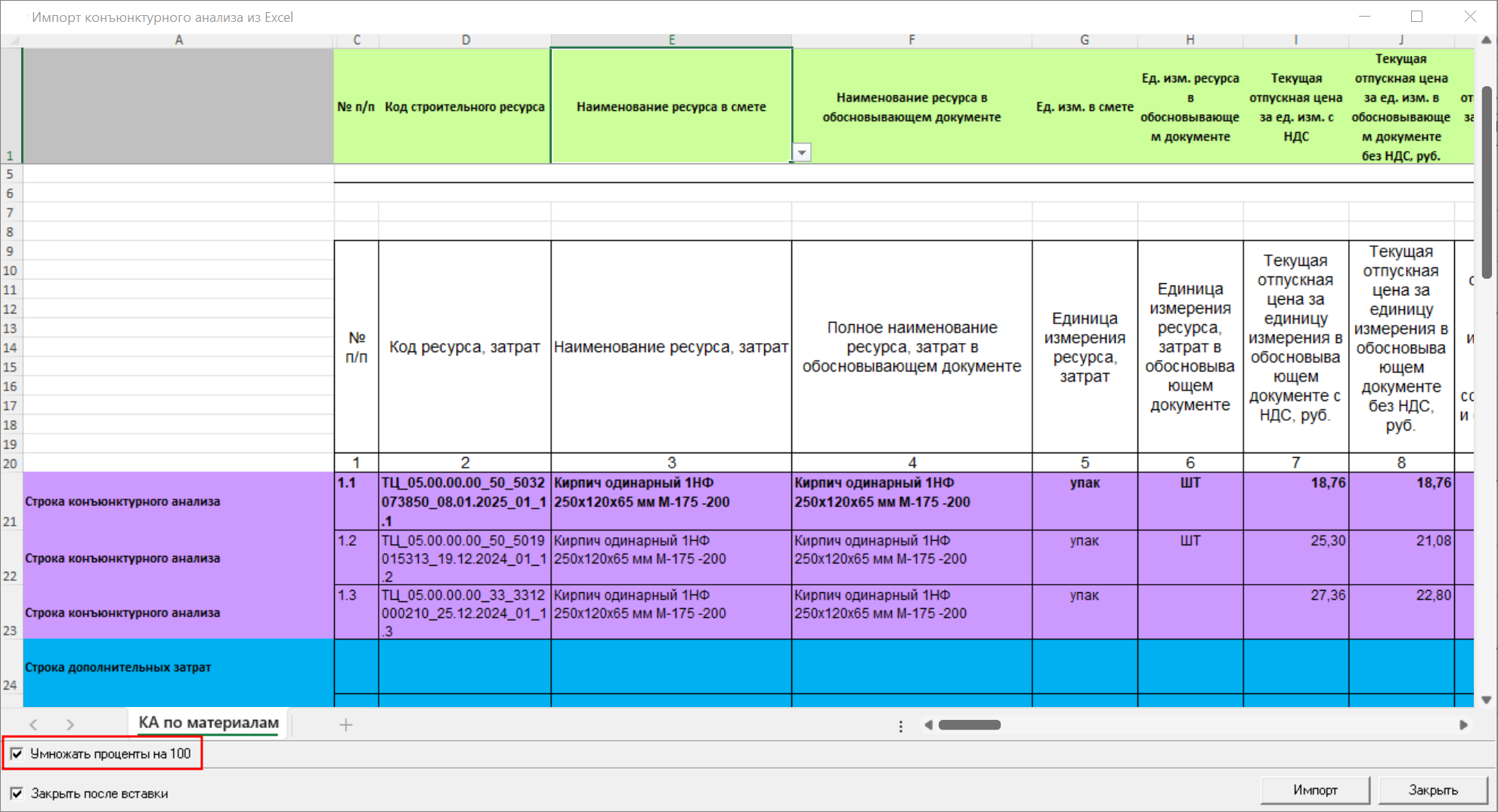Click vertical scrollbar down arrow
1498x812 pixels.
point(1486,700)
